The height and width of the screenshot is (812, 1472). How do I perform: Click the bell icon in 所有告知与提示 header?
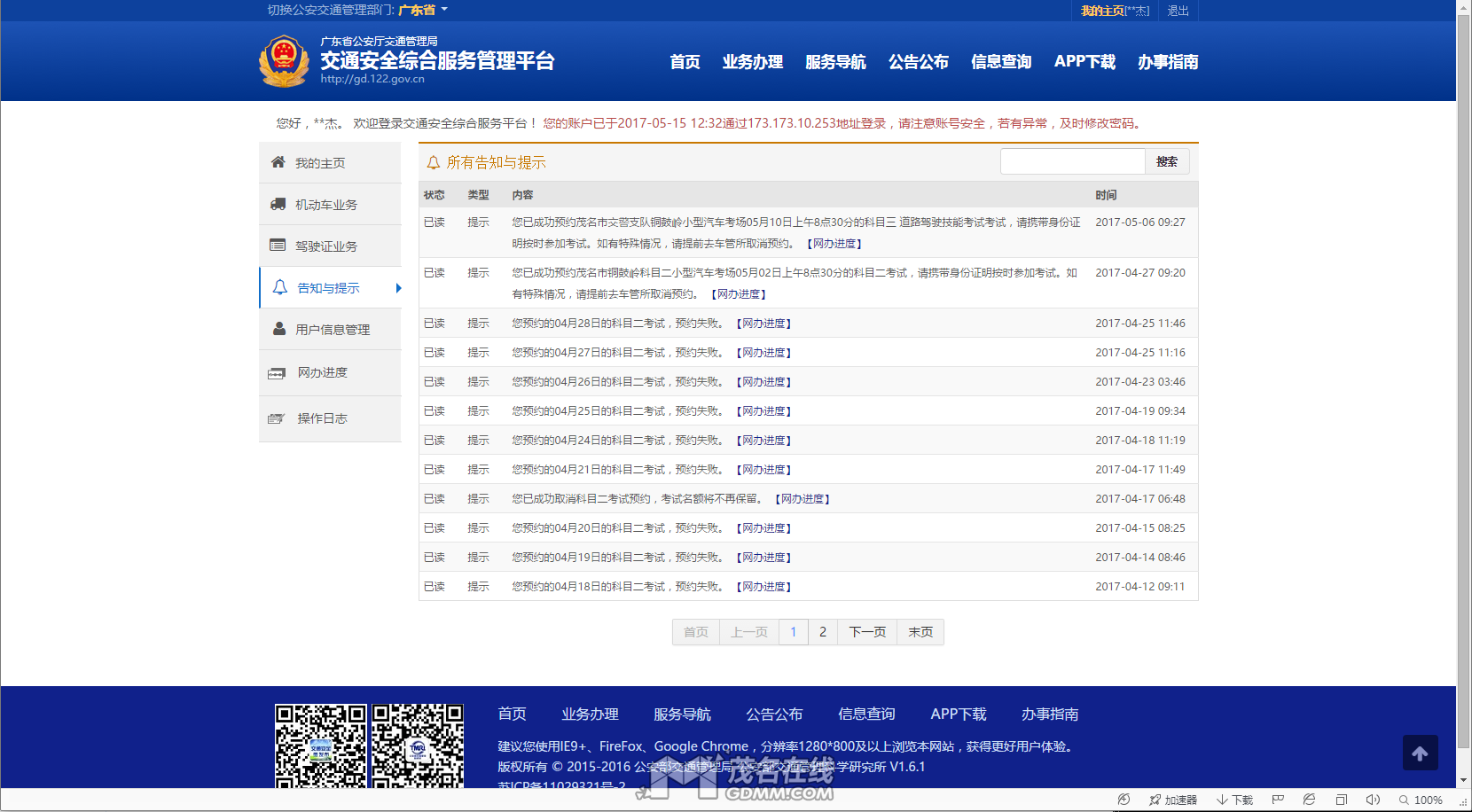click(x=434, y=162)
